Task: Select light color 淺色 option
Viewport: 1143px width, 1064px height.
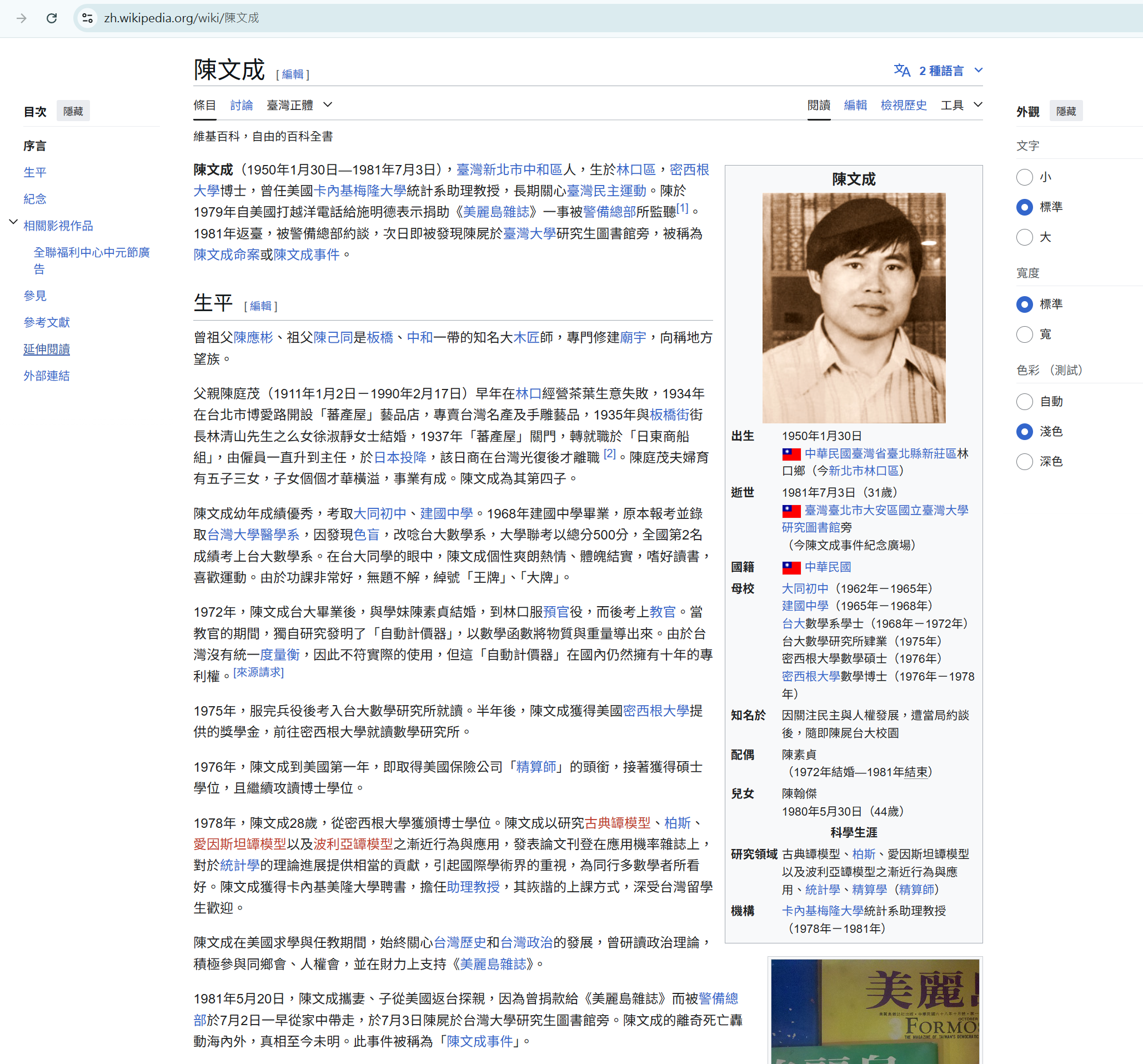Action: coord(1024,431)
